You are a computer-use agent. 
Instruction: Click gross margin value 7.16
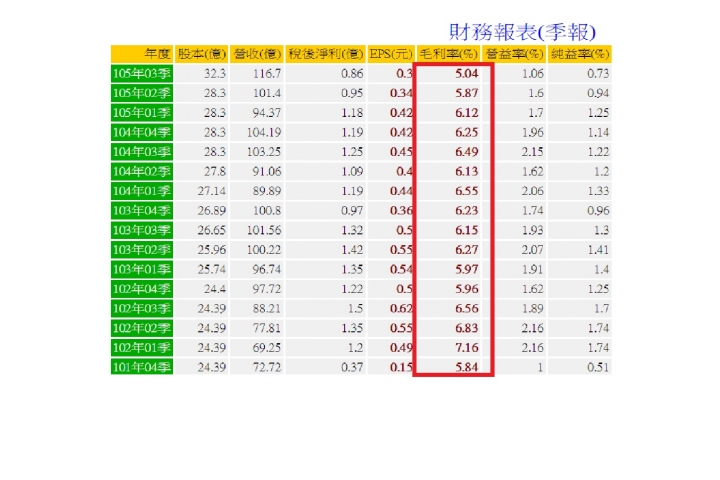tap(467, 348)
